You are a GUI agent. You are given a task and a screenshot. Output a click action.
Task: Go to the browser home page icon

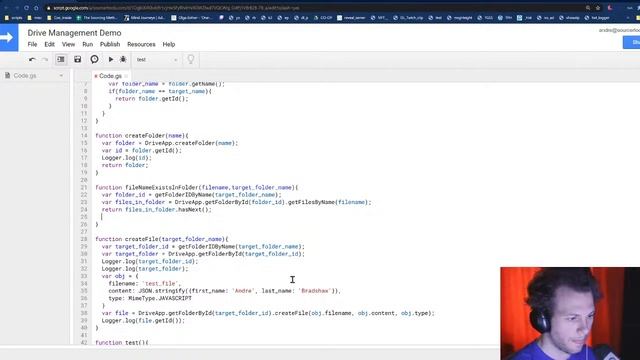(x=36, y=8)
